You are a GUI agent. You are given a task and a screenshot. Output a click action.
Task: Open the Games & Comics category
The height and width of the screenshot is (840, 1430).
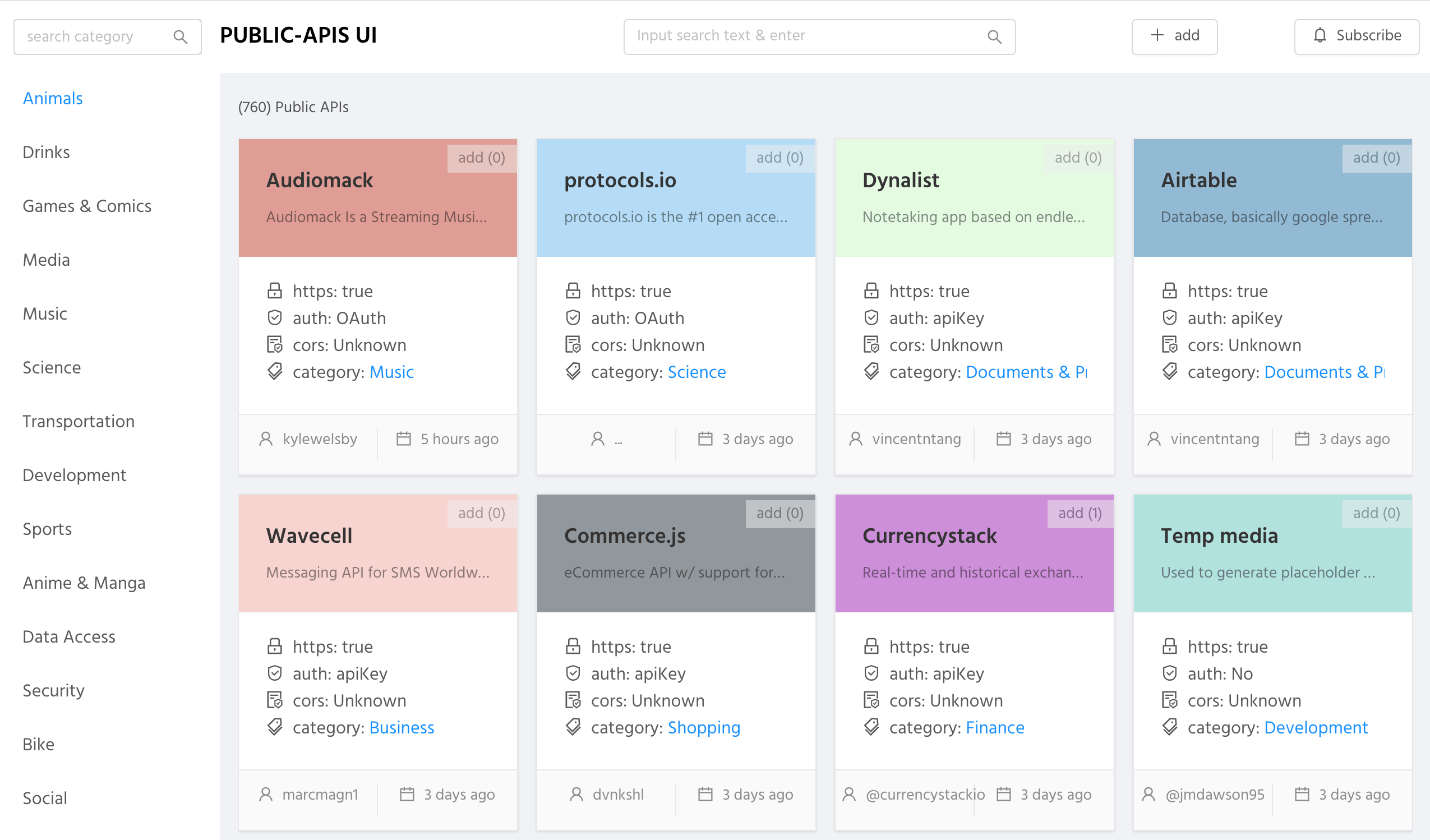pyautogui.click(x=87, y=206)
